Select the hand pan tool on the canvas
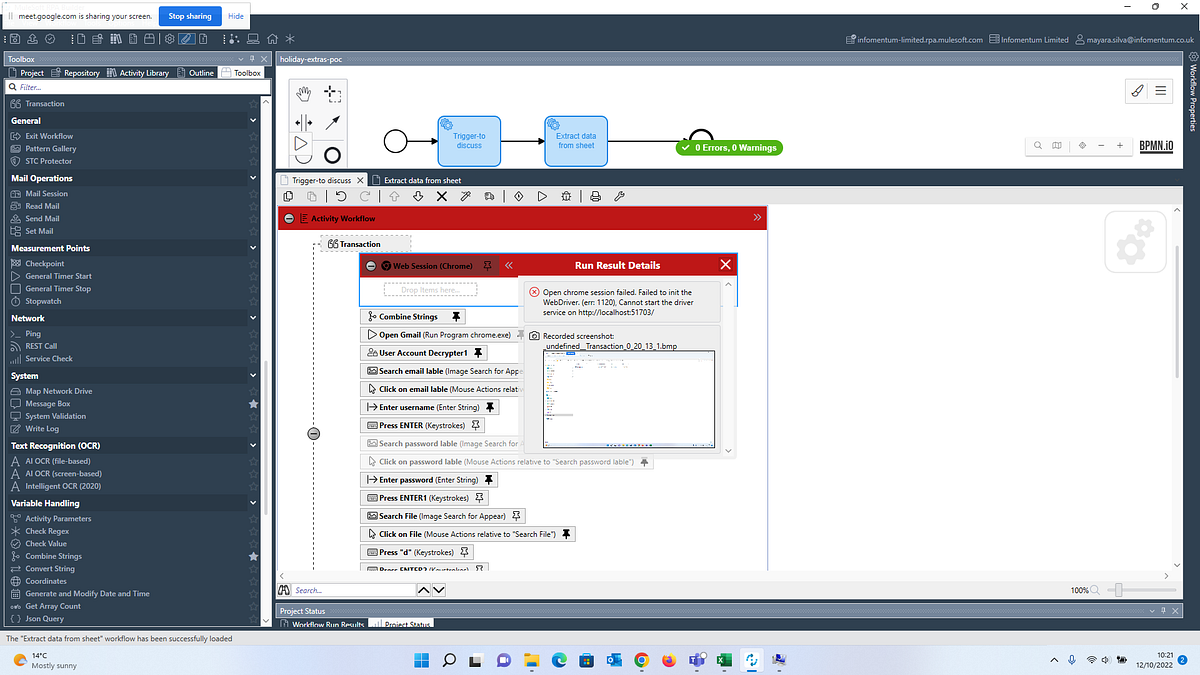Screen dimensions: 1200x675 coord(303,93)
